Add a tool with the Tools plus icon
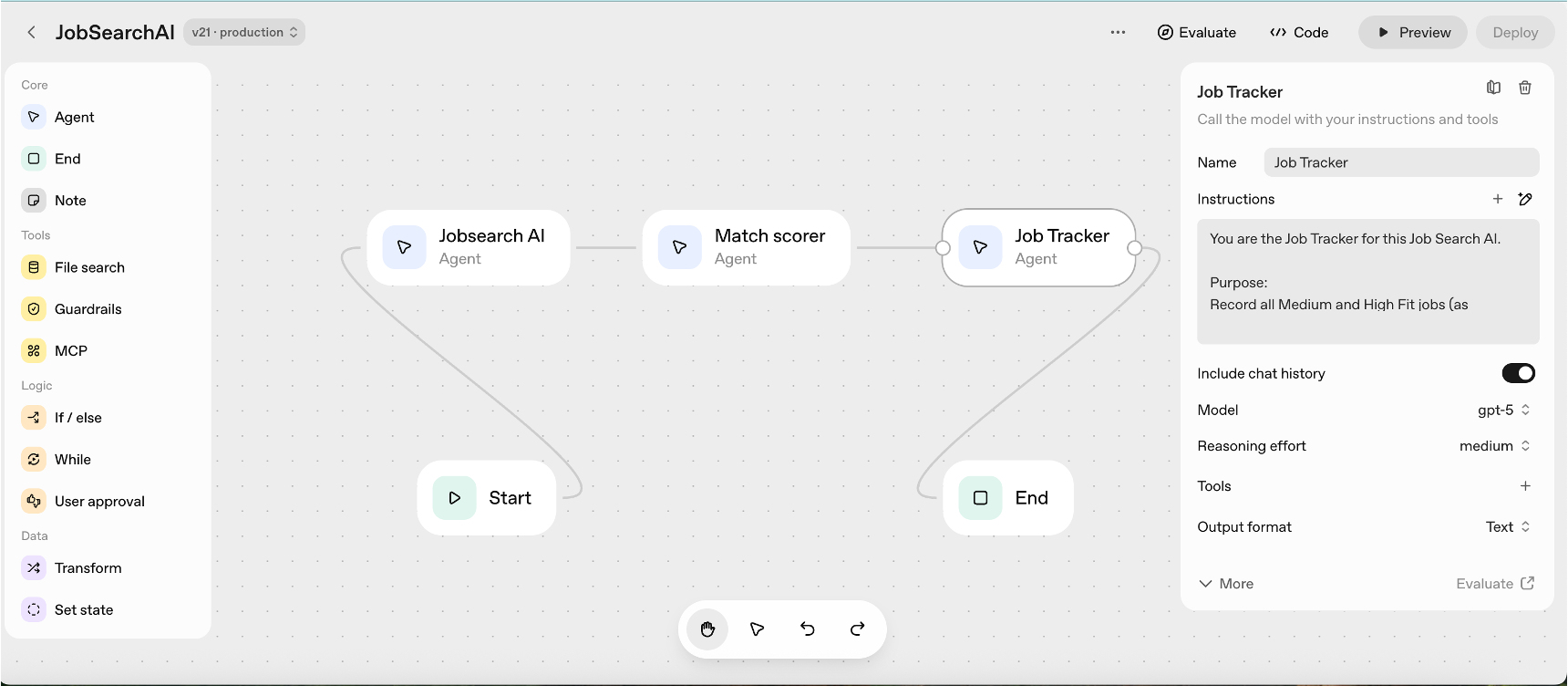 [1525, 486]
